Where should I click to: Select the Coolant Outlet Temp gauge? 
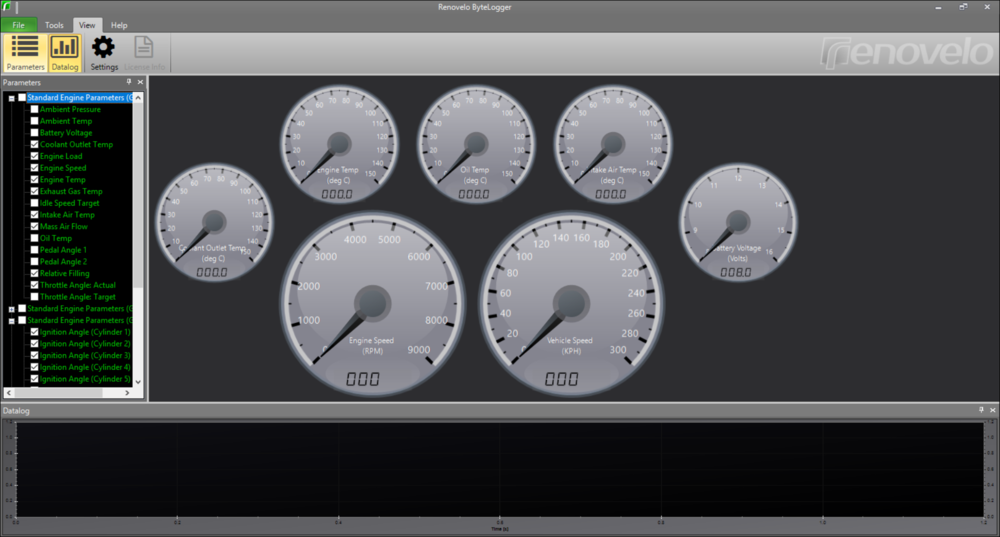click(214, 222)
